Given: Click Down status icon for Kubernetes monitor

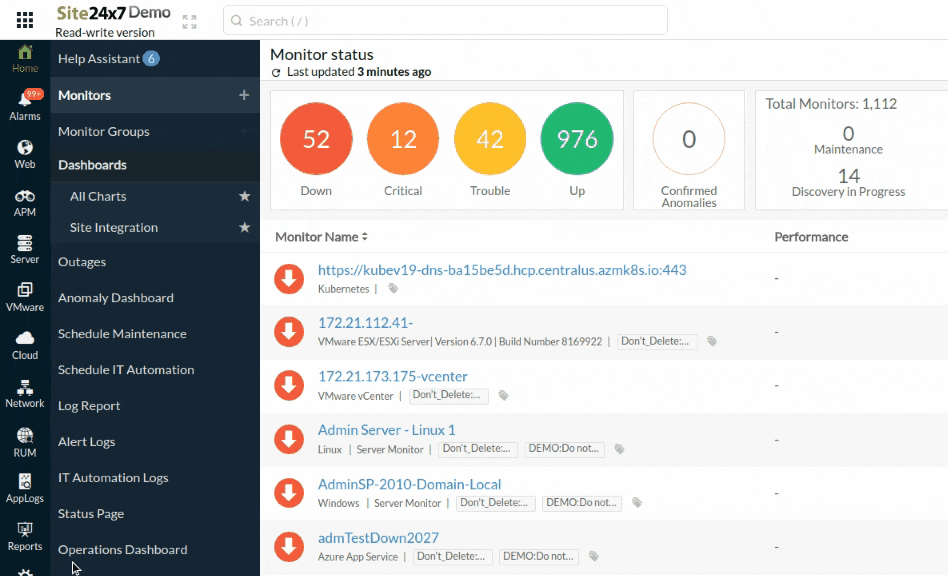Looking at the screenshot, I should 289,279.
